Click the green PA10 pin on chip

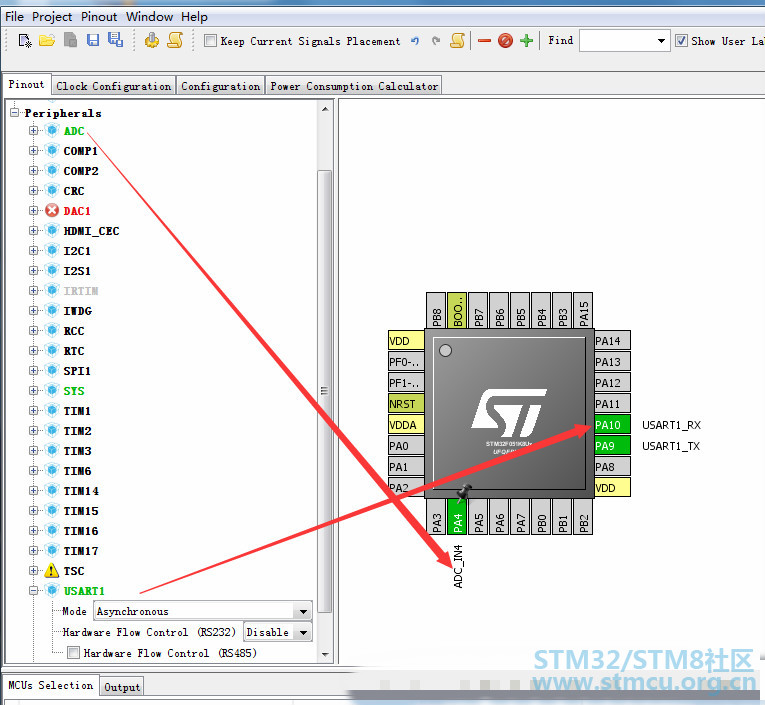(x=612, y=425)
